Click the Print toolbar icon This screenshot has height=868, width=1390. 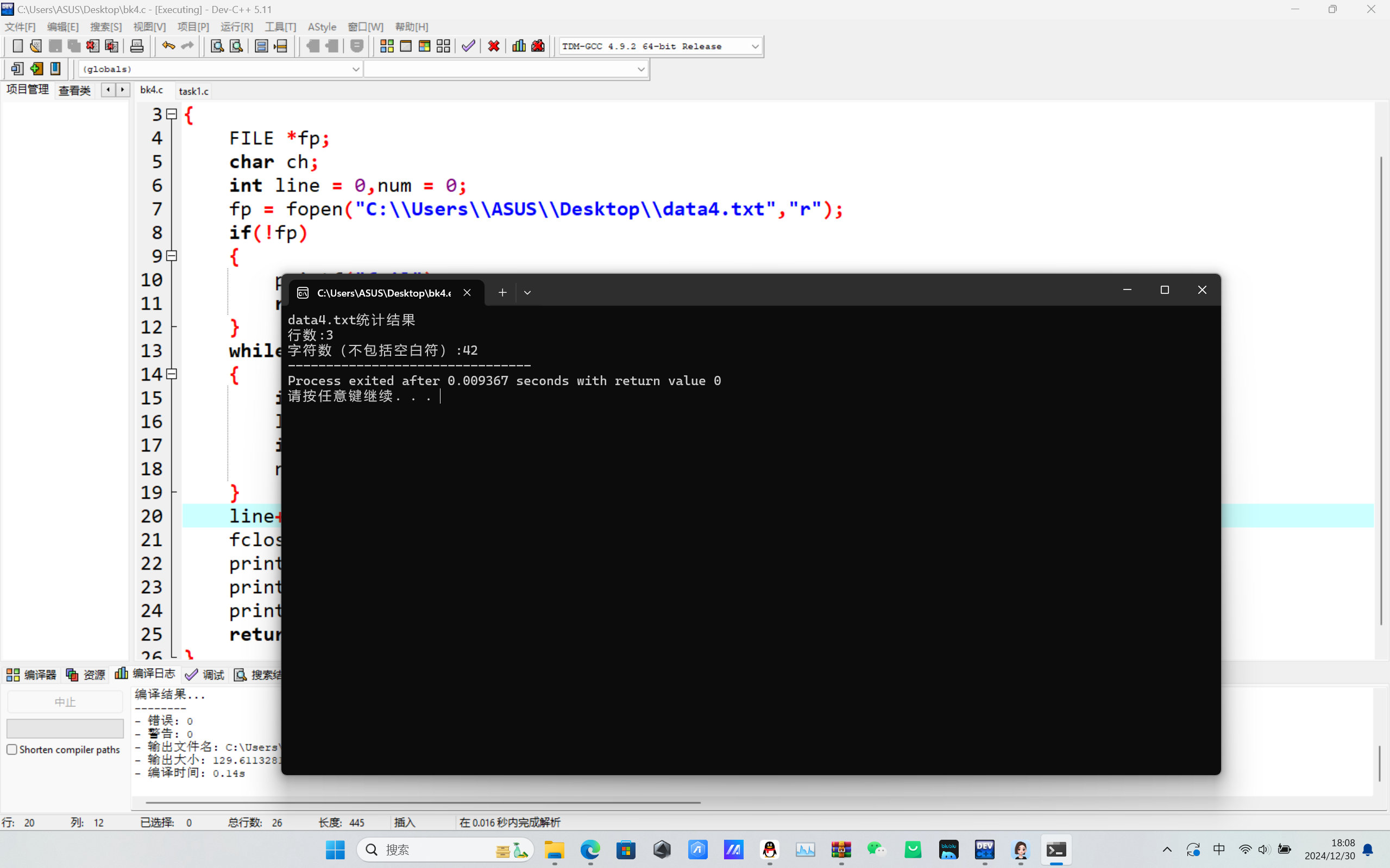click(x=136, y=46)
